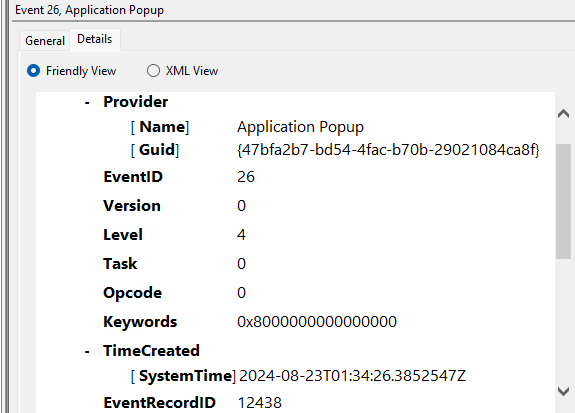The width and height of the screenshot is (575, 413).
Task: Click the vertical scrollbar thumb
Action: (x=563, y=201)
